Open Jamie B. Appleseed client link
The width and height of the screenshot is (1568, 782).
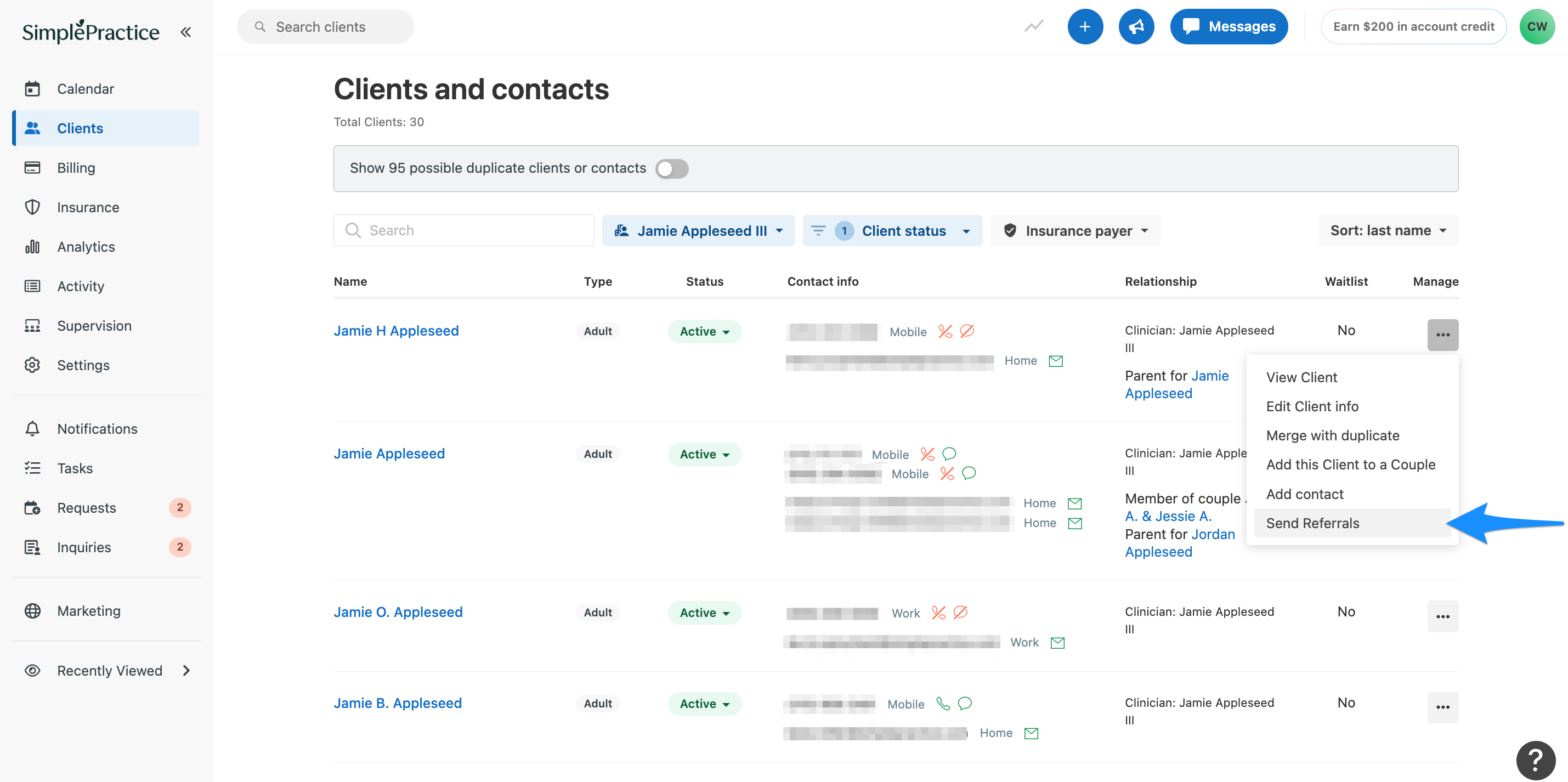[x=398, y=704]
